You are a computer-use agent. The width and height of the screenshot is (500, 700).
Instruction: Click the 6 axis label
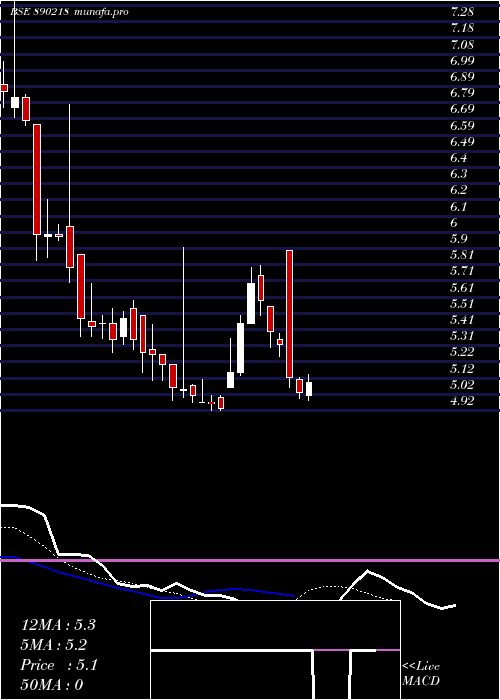coord(454,223)
